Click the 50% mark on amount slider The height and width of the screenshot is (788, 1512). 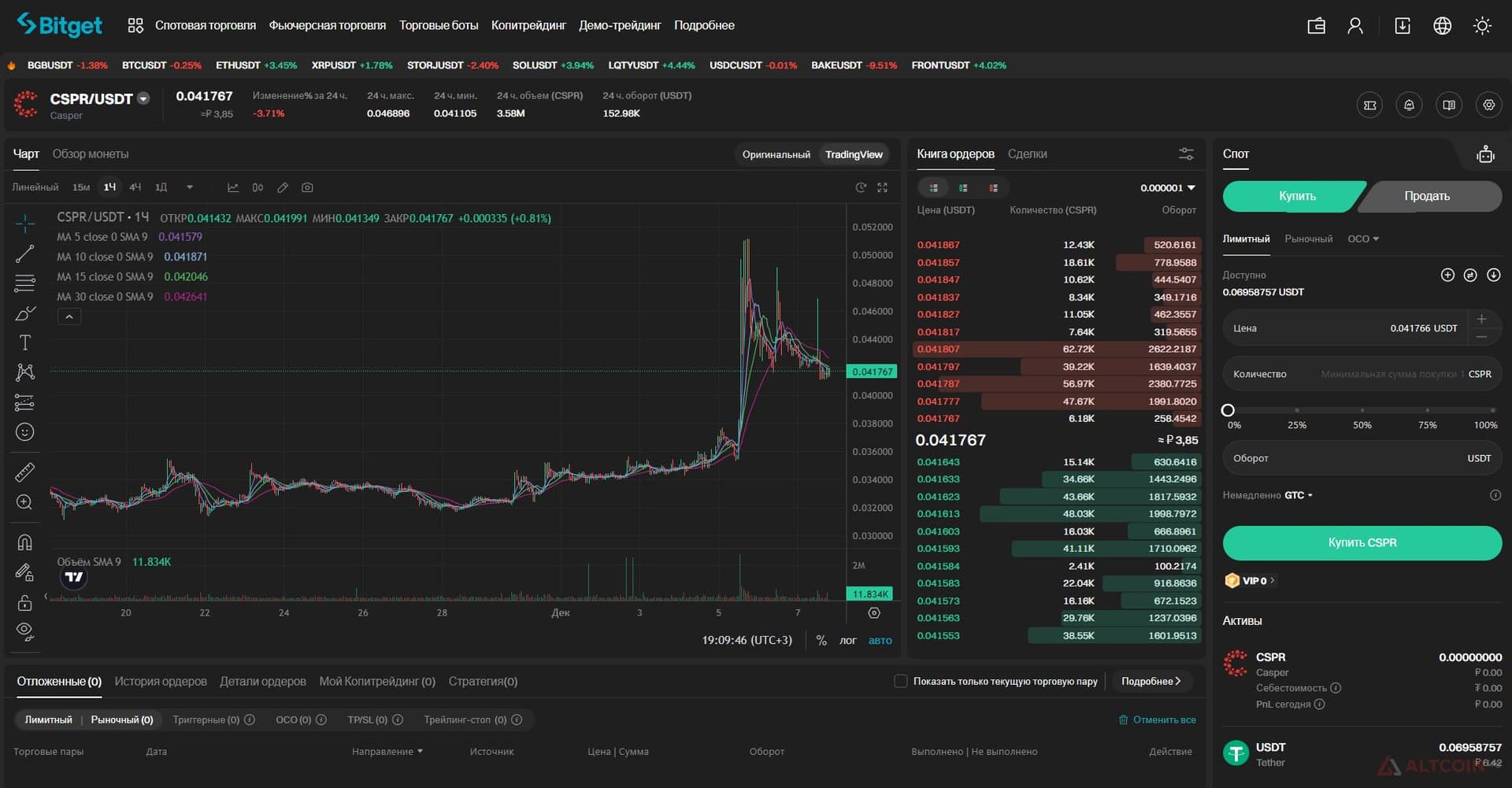click(x=1362, y=410)
